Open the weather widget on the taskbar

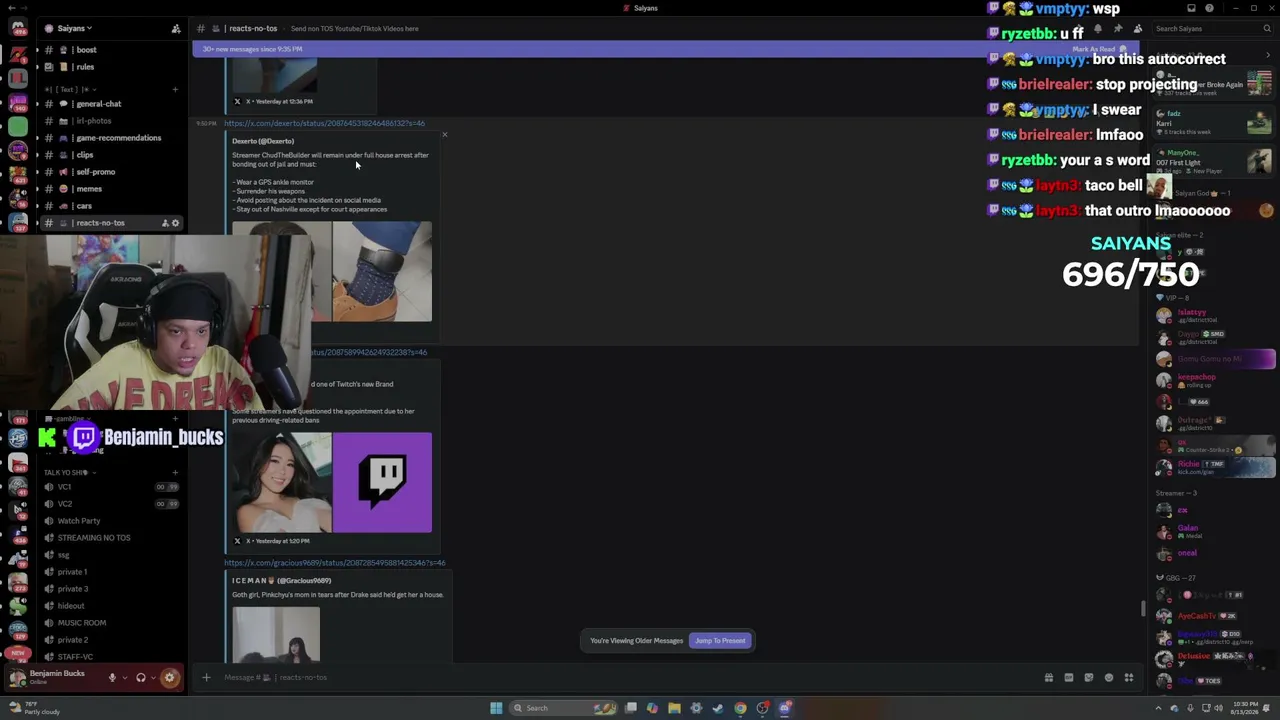(x=34, y=708)
